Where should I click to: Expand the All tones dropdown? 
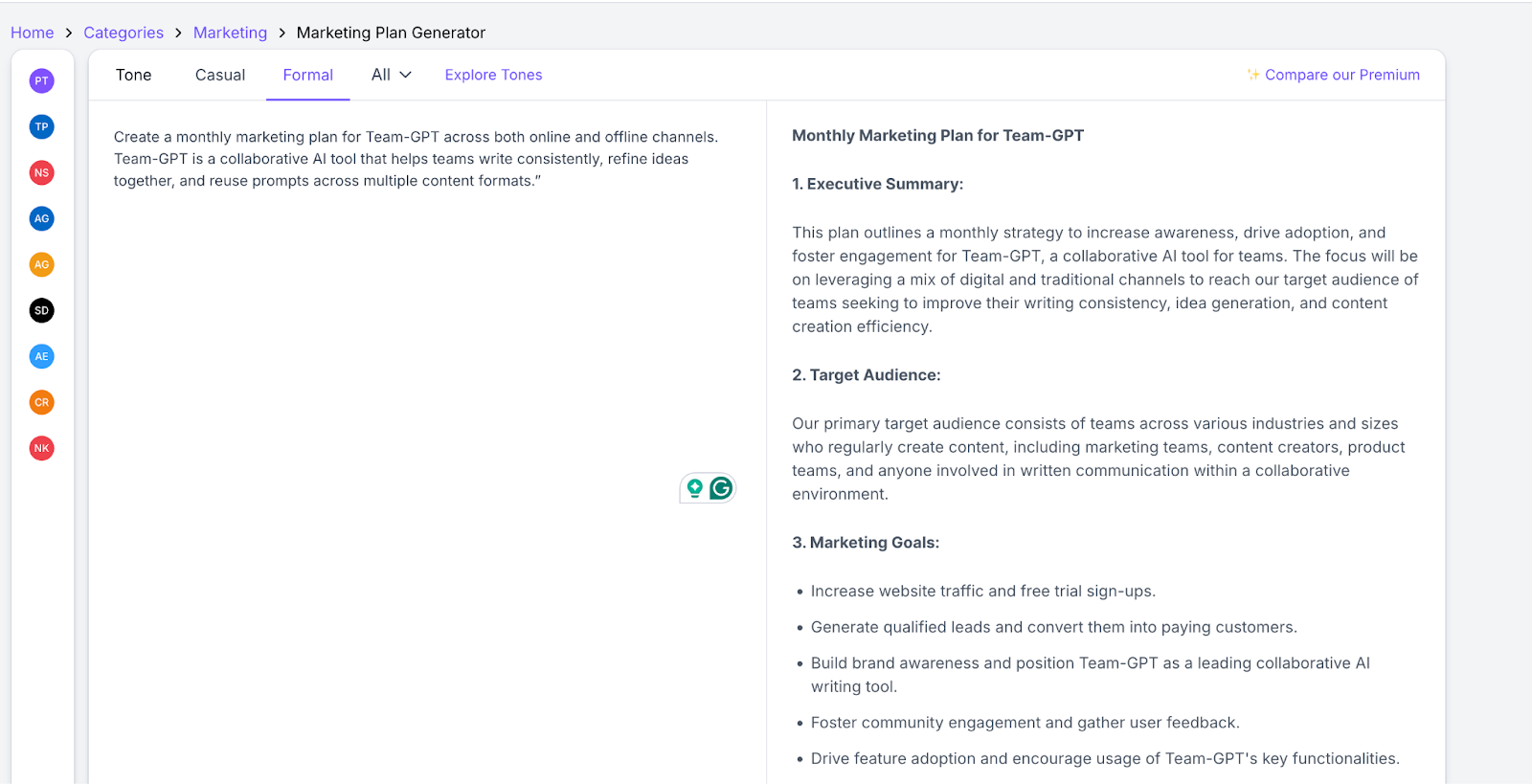click(392, 75)
